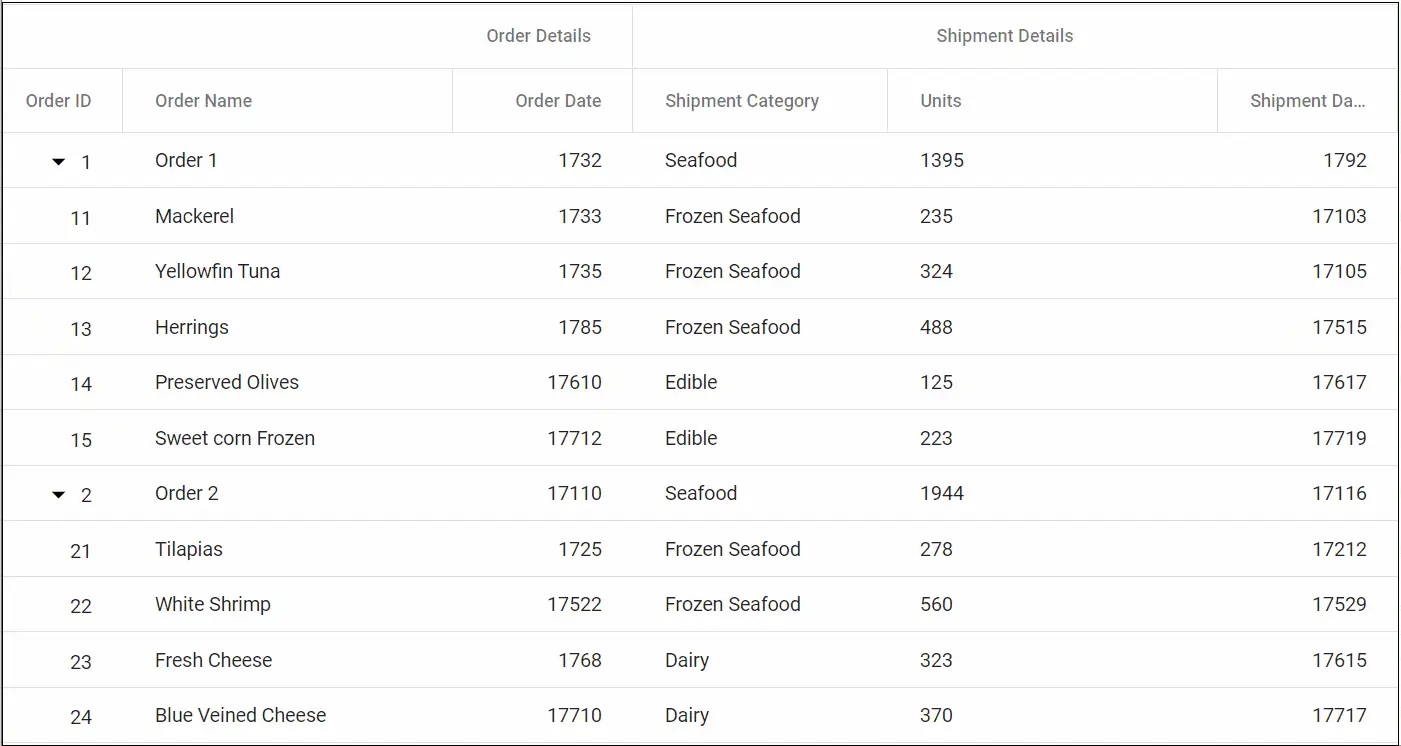Select the Fresh Cheese row
1401x746 pixels.
[213, 660]
